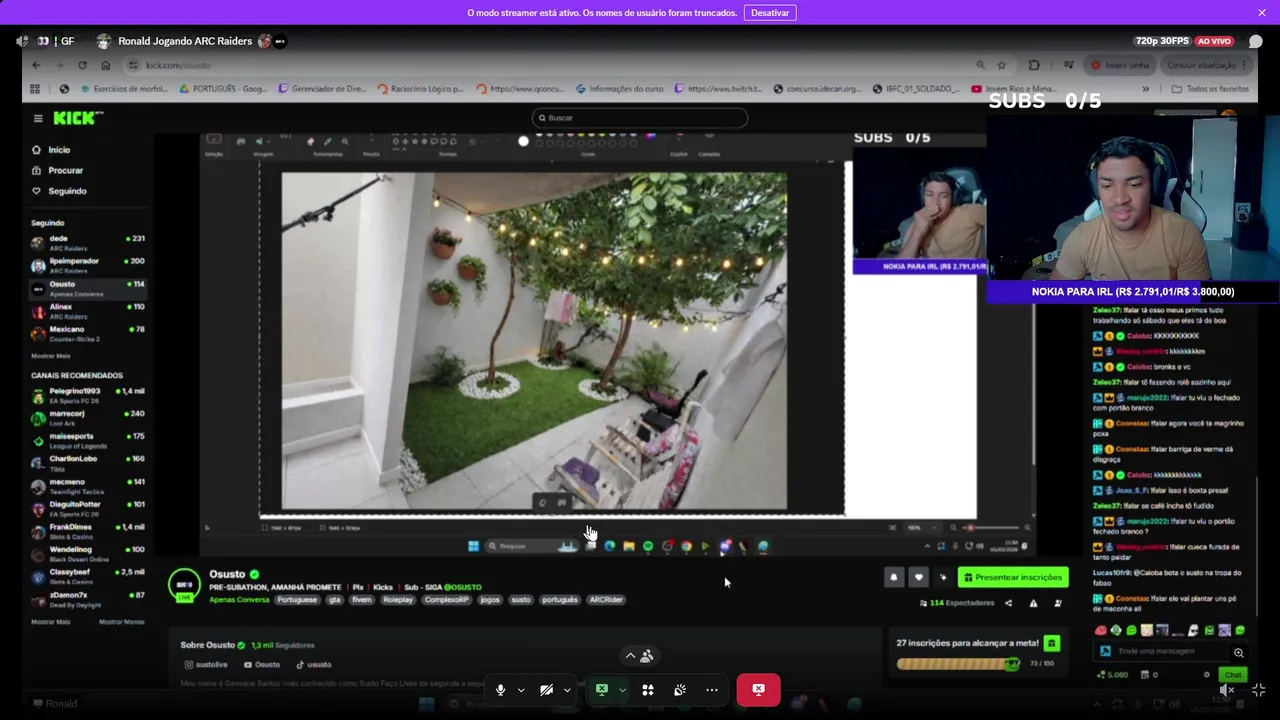Select the Mexicano Counter-Strike 2 channel

point(88,334)
